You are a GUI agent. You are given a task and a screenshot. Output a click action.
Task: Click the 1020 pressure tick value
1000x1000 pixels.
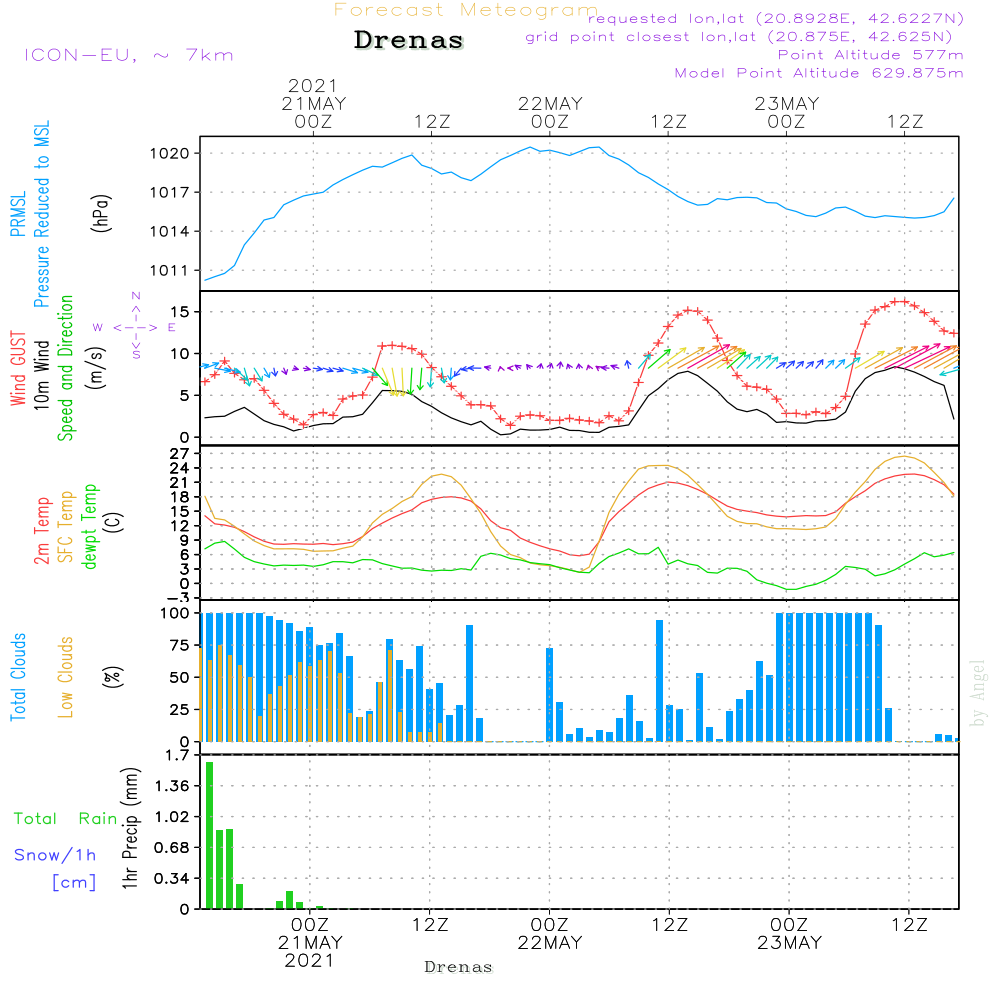(170, 153)
